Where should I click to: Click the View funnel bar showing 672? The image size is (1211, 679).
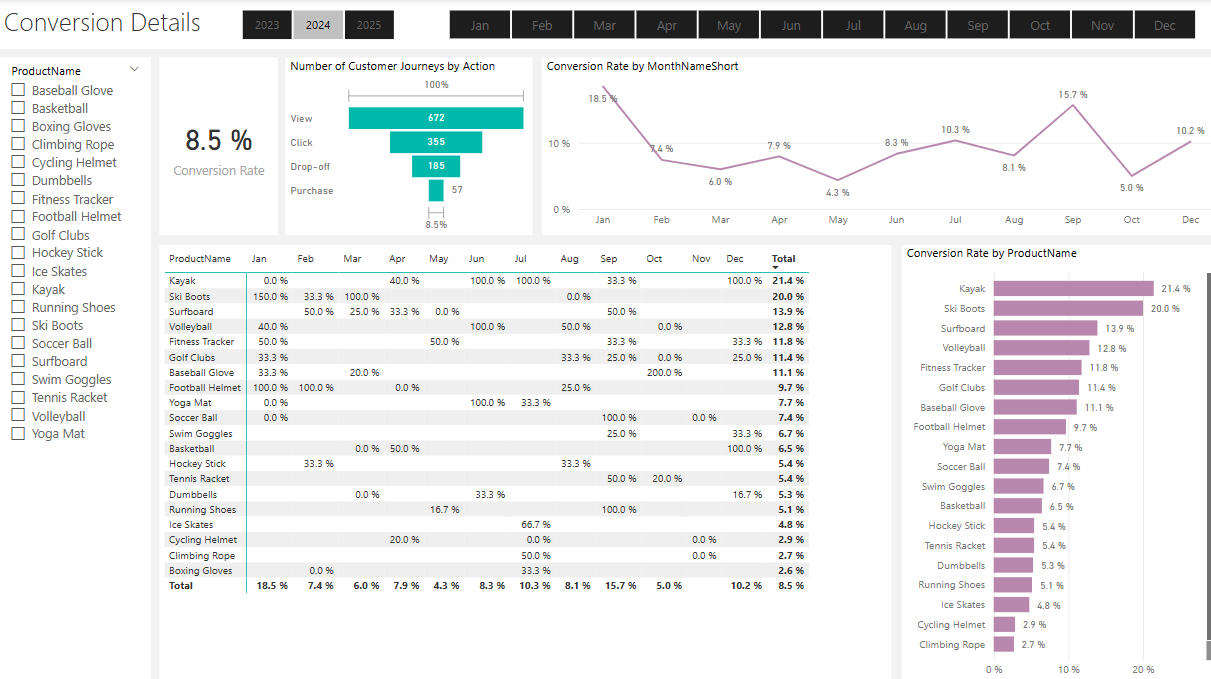coord(436,118)
